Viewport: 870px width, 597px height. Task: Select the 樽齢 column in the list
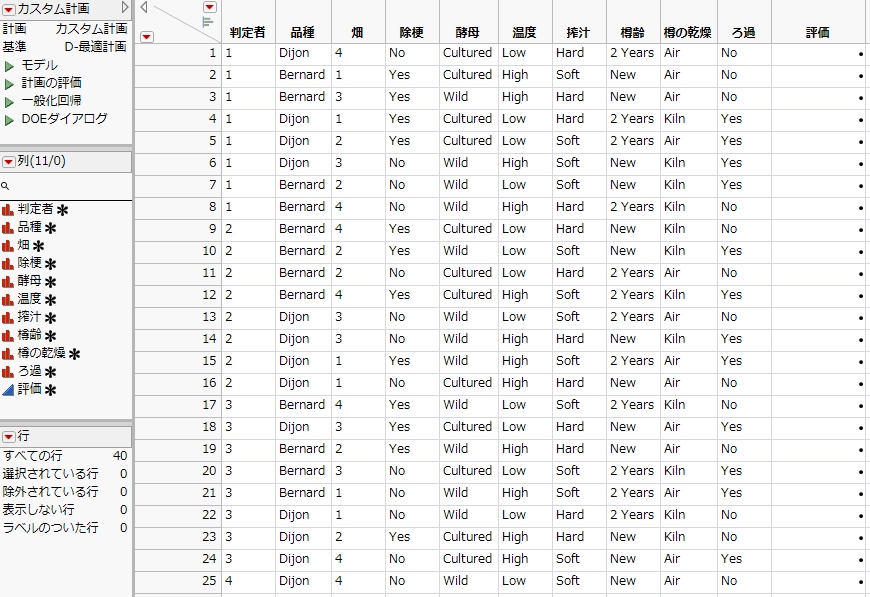[x=29, y=335]
